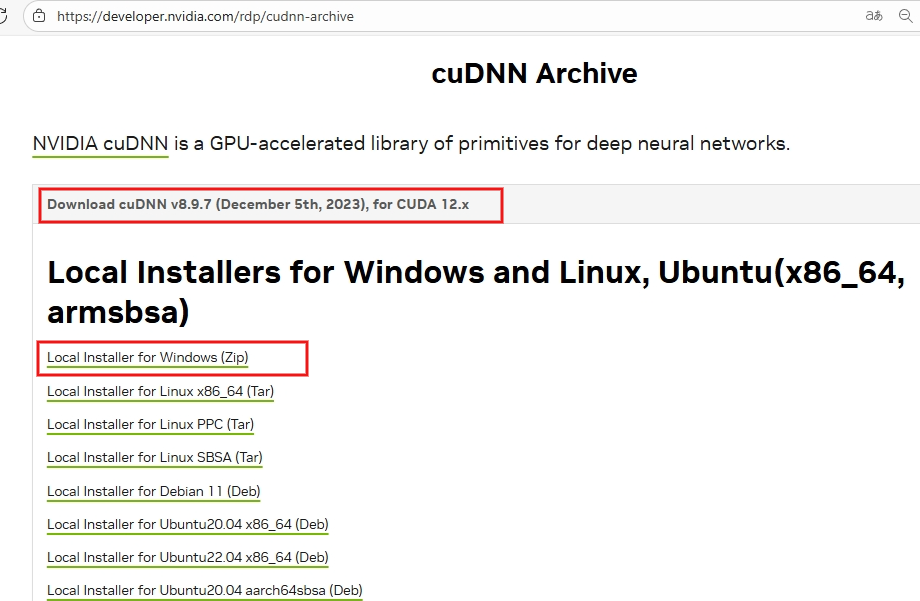Click the Local Installers section heading
This screenshot has width=920, height=601.
click(x=476, y=292)
